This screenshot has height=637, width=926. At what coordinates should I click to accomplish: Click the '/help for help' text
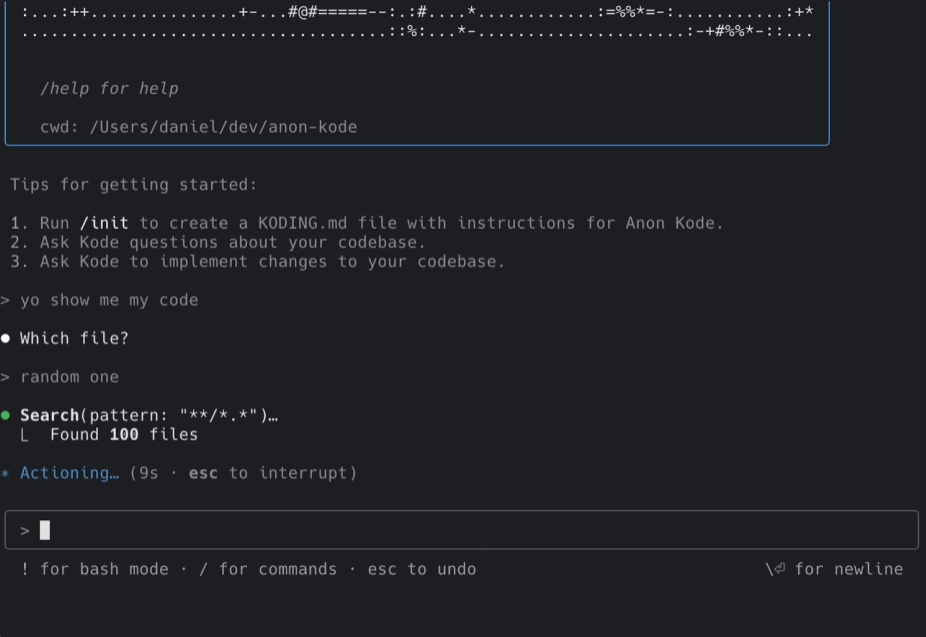pyautogui.click(x=109, y=89)
